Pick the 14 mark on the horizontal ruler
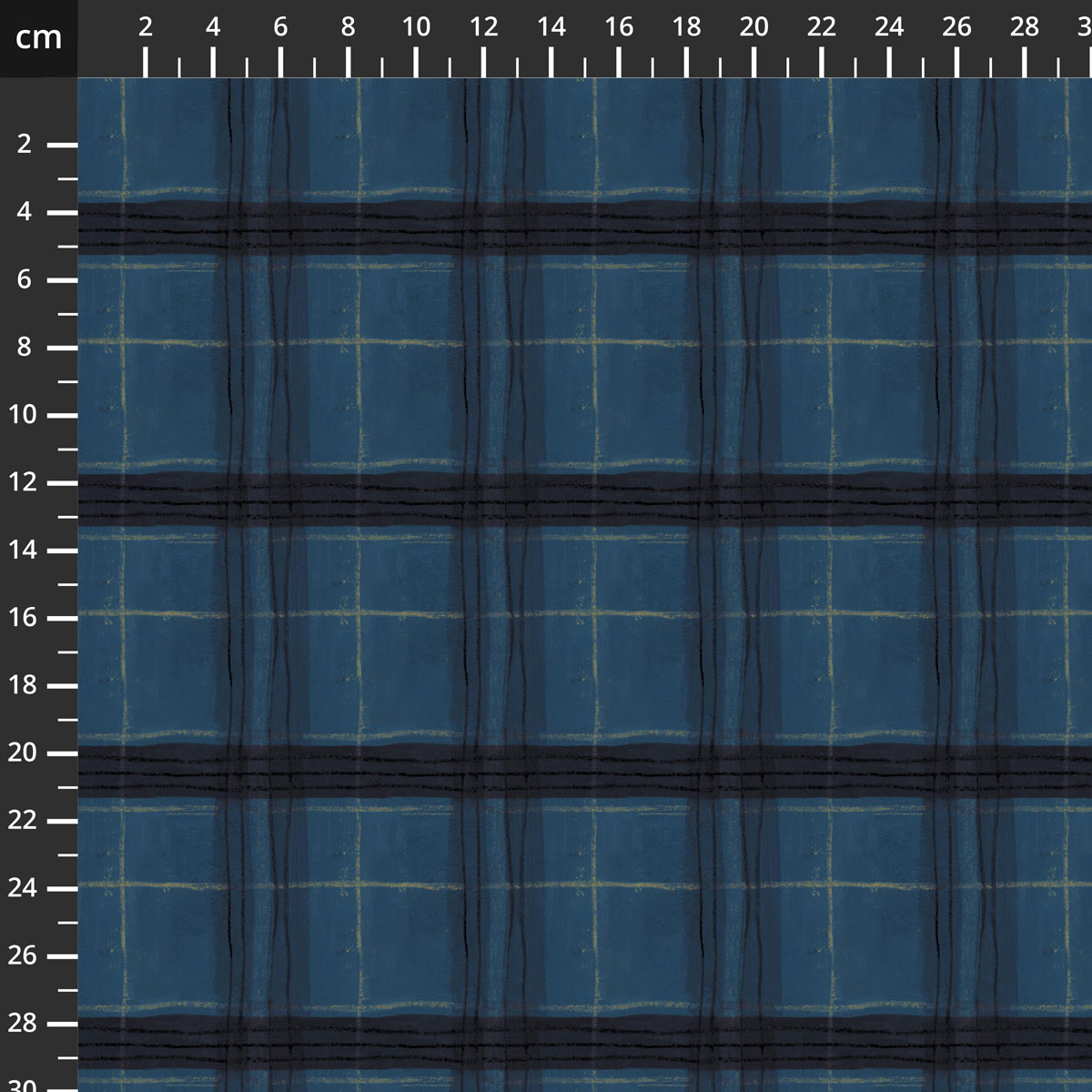The height and width of the screenshot is (1092, 1092). (551, 27)
